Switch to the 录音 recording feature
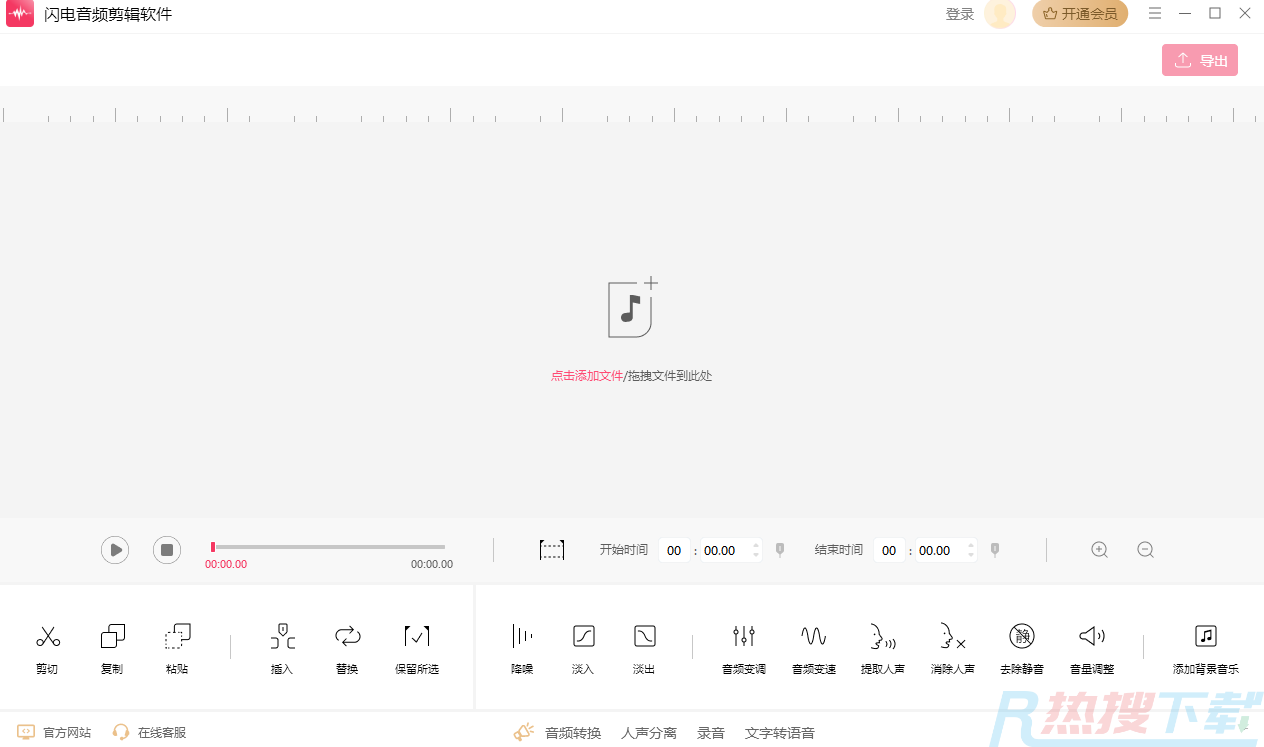Screen dimensions: 1264x747 coord(711,732)
